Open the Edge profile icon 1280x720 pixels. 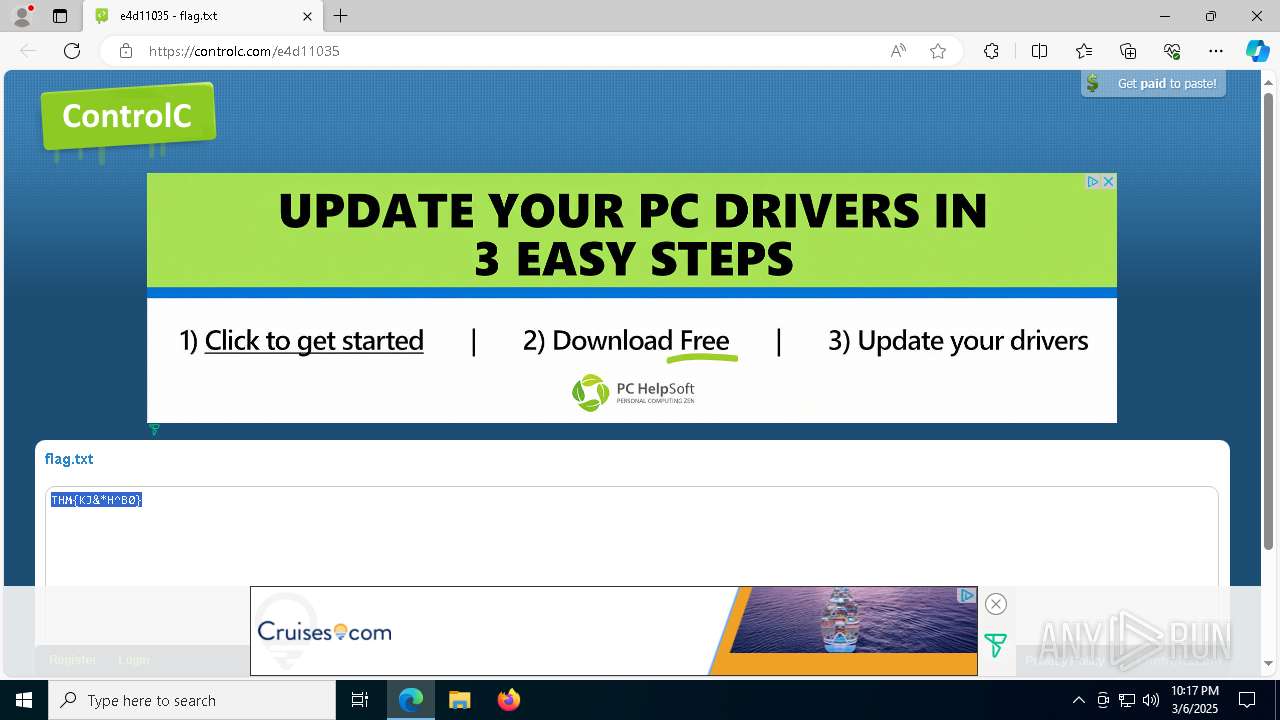[x=21, y=16]
